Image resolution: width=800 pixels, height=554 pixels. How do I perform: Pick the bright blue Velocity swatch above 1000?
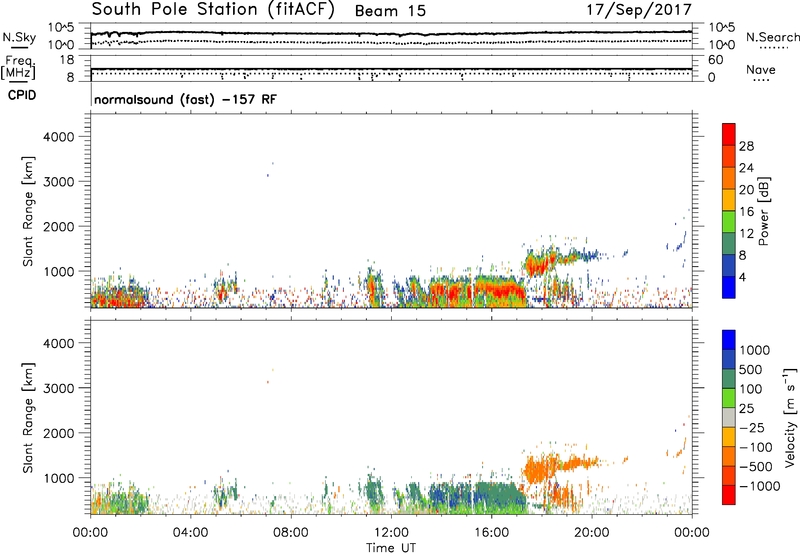pos(729,340)
